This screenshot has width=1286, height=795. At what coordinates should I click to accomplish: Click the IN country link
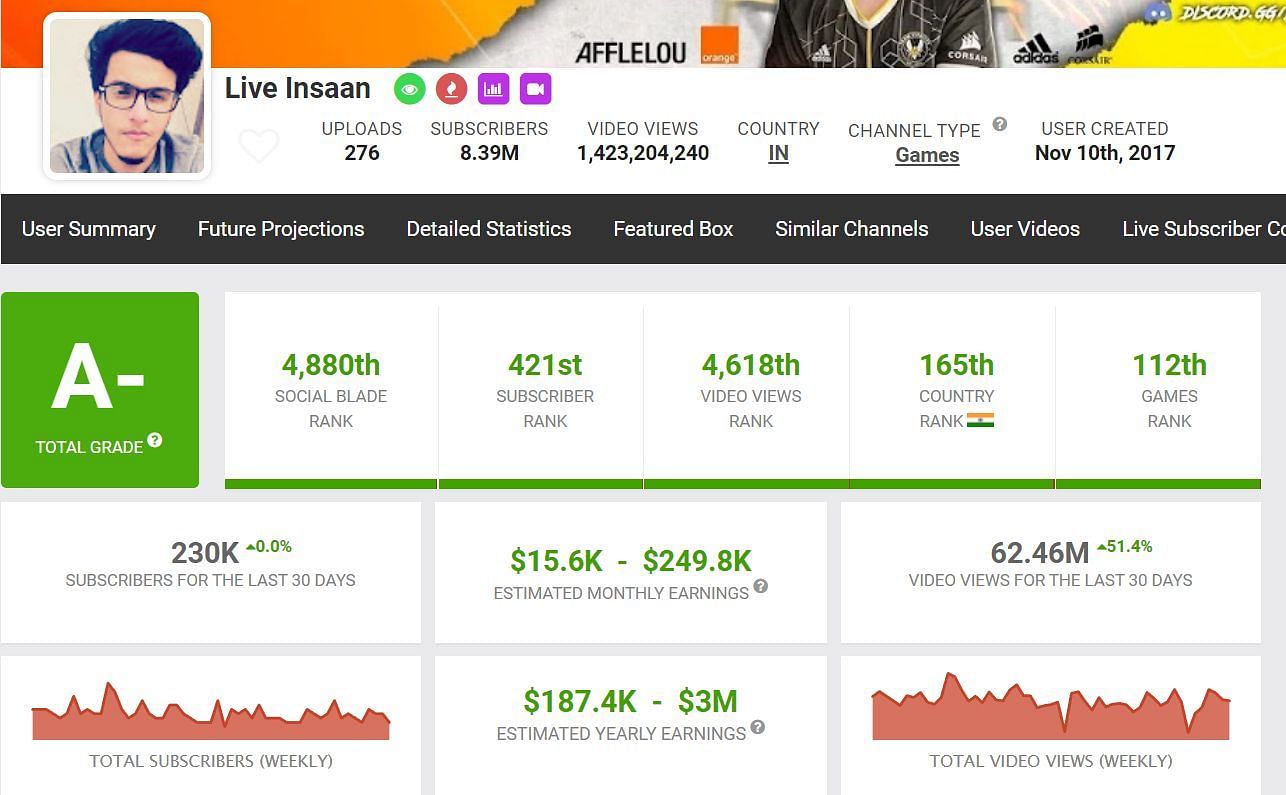tap(778, 154)
